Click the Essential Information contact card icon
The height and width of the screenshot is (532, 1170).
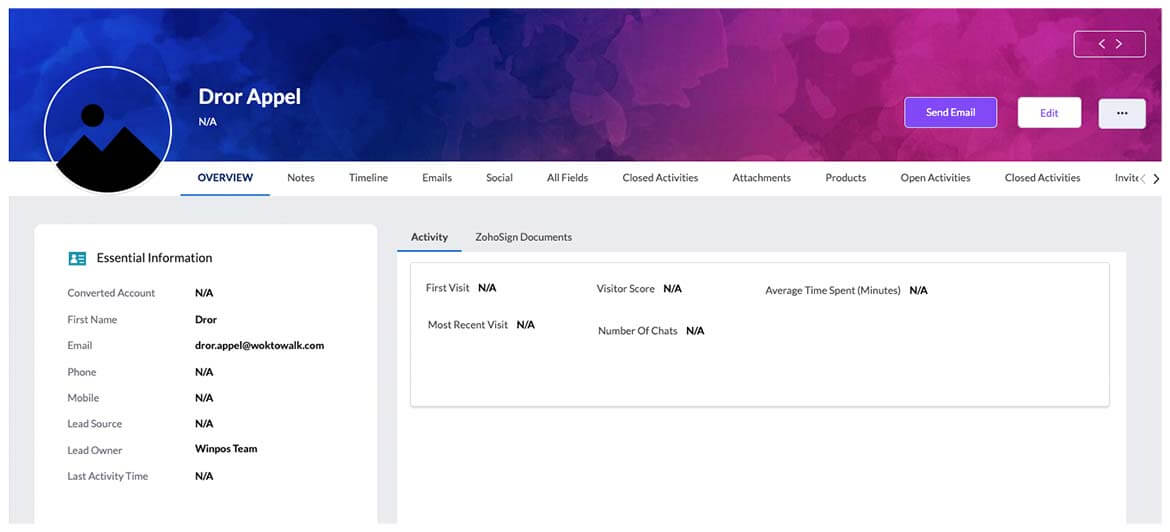(x=77, y=258)
